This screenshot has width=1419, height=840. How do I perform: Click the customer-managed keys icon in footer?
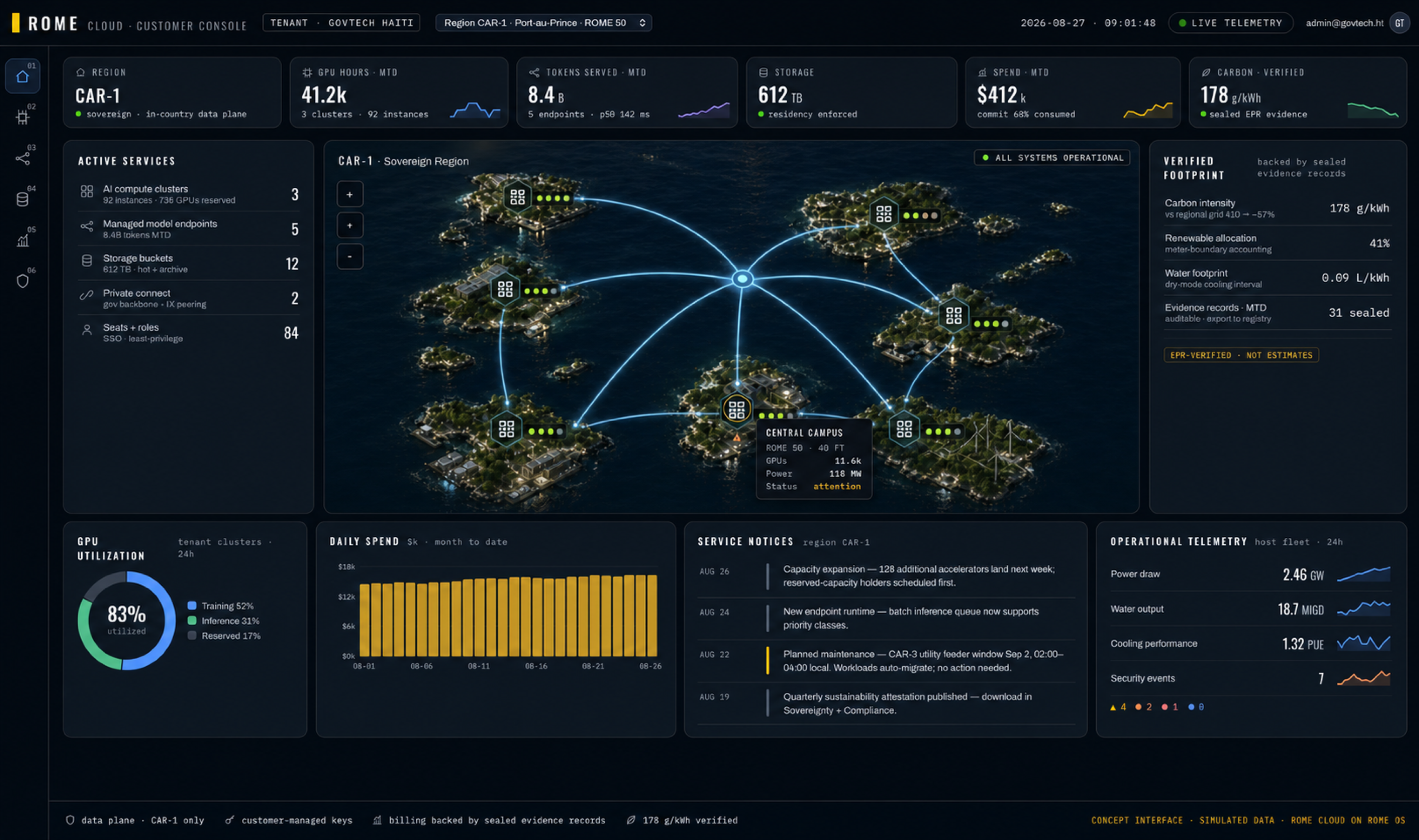point(229,820)
